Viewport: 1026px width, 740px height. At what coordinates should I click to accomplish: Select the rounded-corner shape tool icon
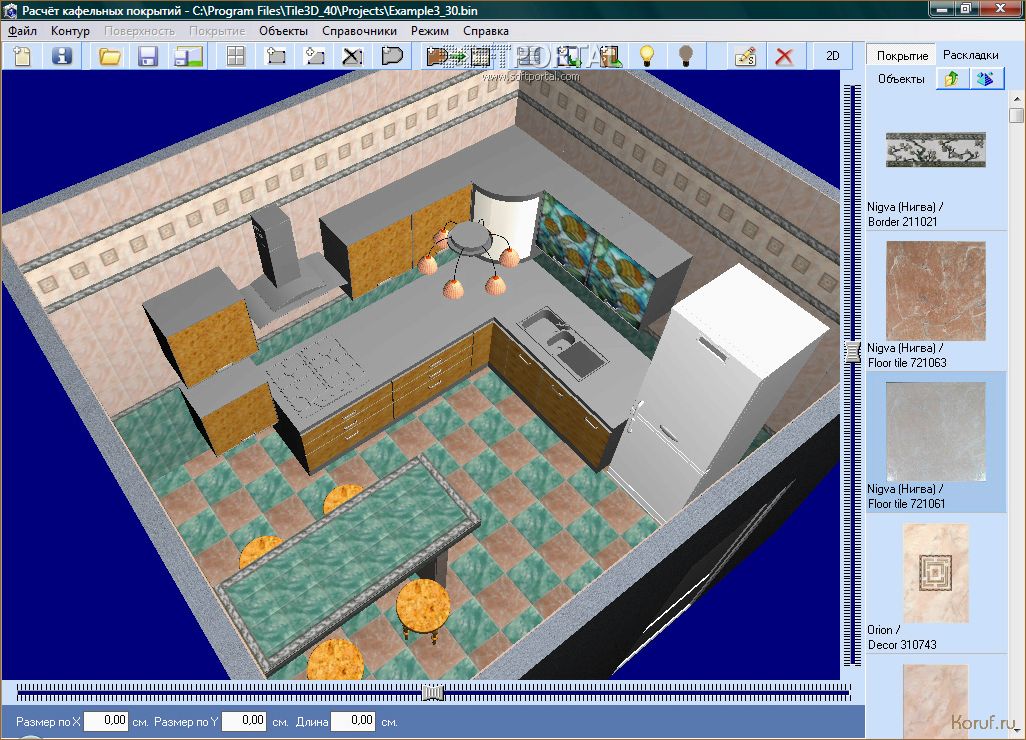(x=391, y=56)
